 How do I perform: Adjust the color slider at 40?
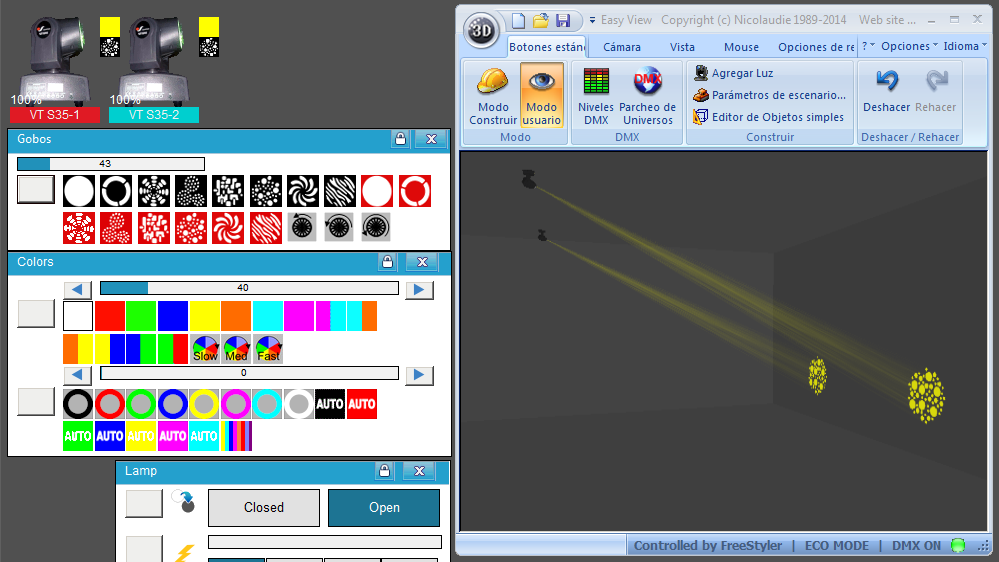coord(249,288)
